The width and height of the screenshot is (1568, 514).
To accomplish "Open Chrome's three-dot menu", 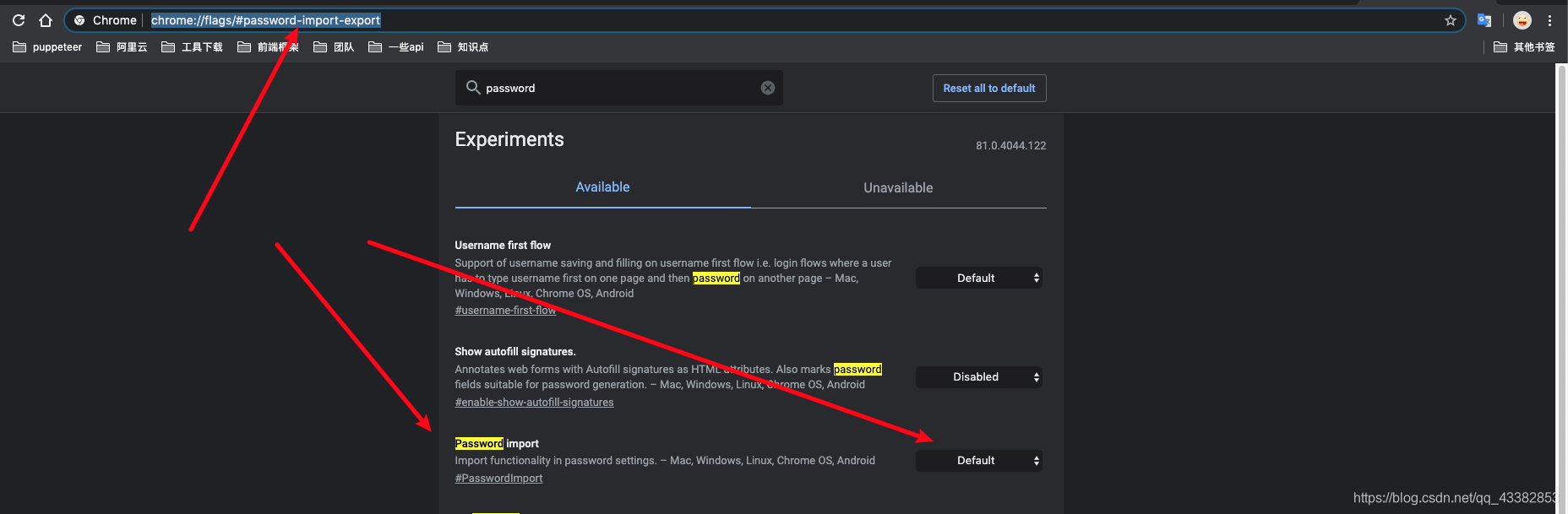I will point(1549,20).
